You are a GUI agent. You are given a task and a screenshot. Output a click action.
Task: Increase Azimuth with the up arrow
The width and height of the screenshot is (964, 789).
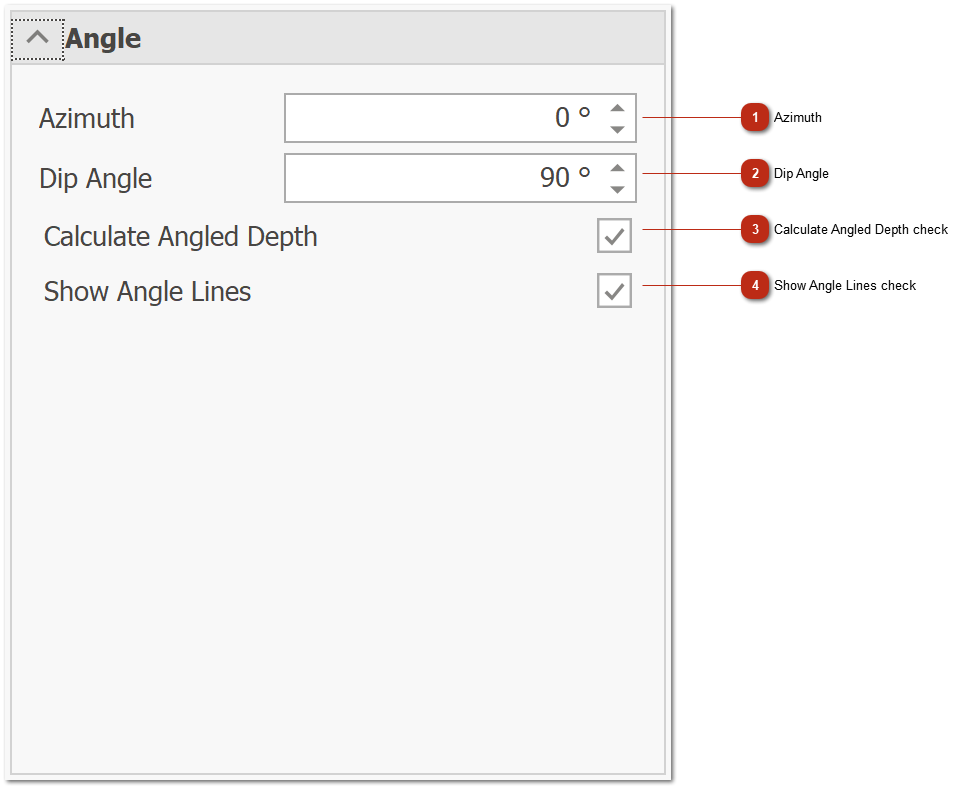point(617,108)
